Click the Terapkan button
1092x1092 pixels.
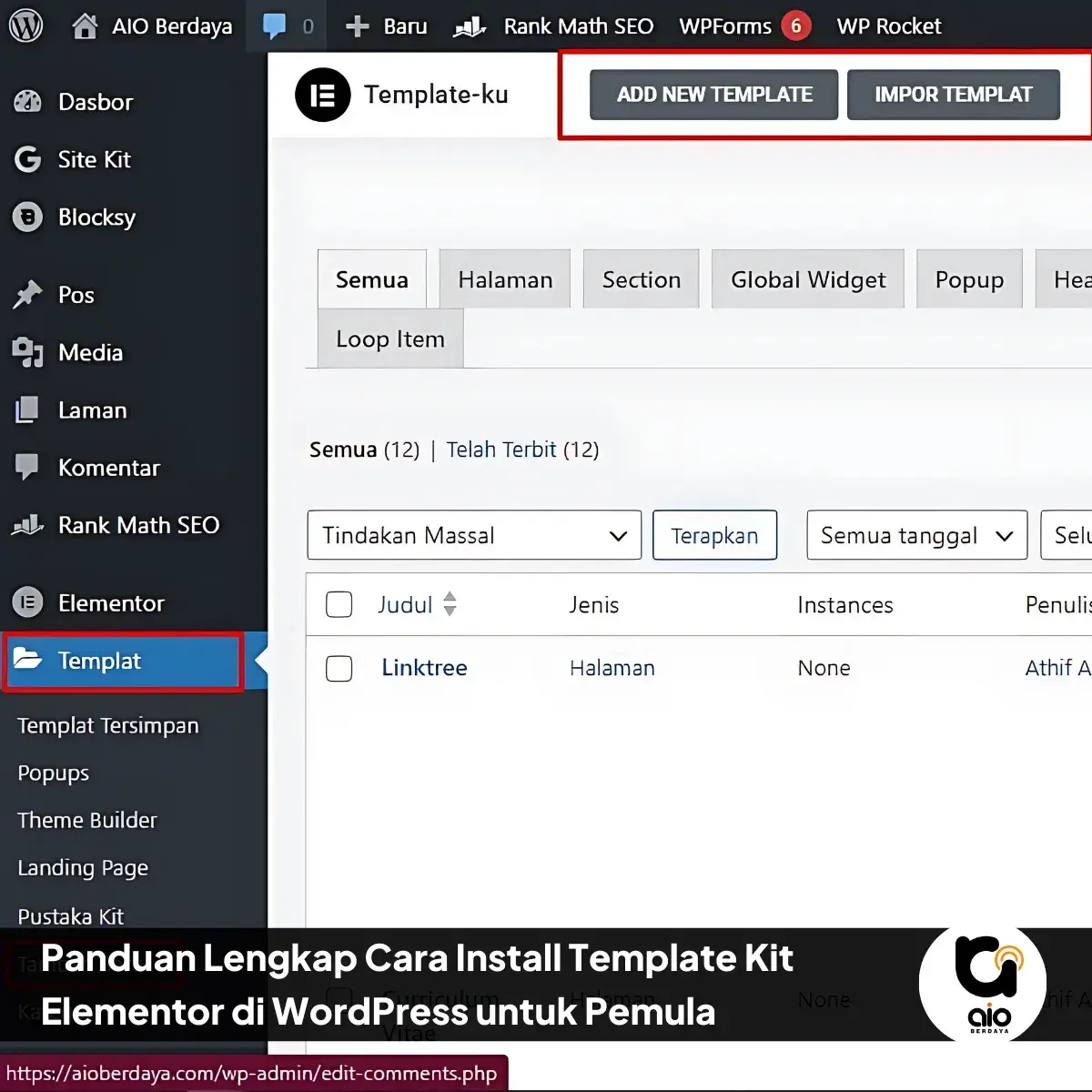point(714,535)
